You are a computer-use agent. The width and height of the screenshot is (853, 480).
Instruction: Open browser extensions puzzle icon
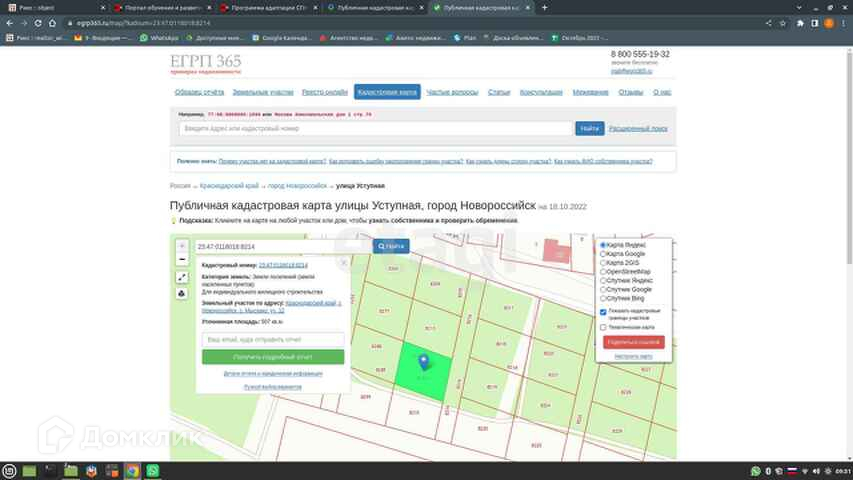800,23
